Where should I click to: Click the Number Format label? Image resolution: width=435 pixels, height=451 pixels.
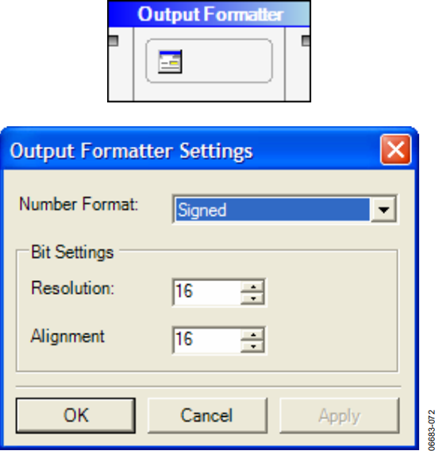(x=79, y=204)
